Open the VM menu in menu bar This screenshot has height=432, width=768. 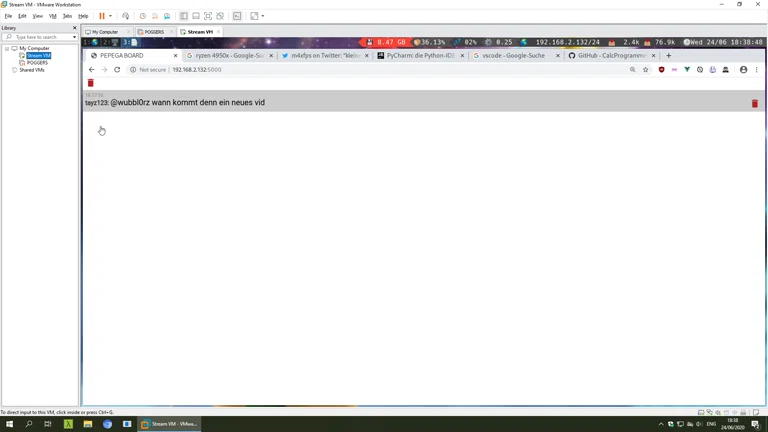[x=53, y=16]
